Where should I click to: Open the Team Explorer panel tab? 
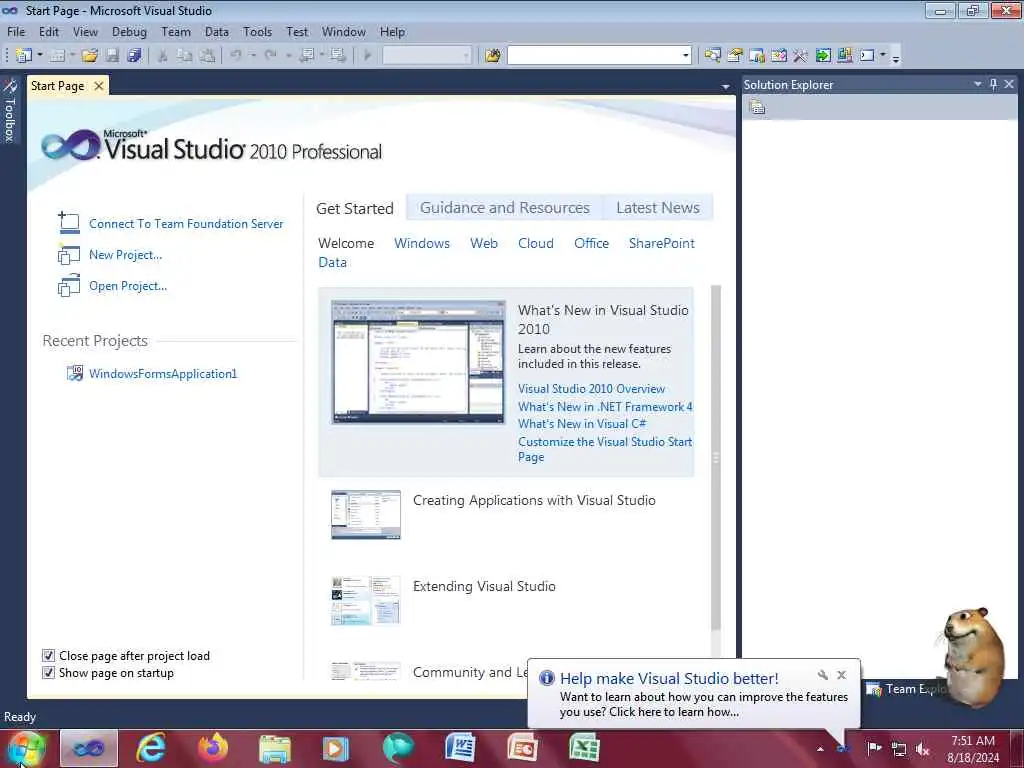[908, 689]
